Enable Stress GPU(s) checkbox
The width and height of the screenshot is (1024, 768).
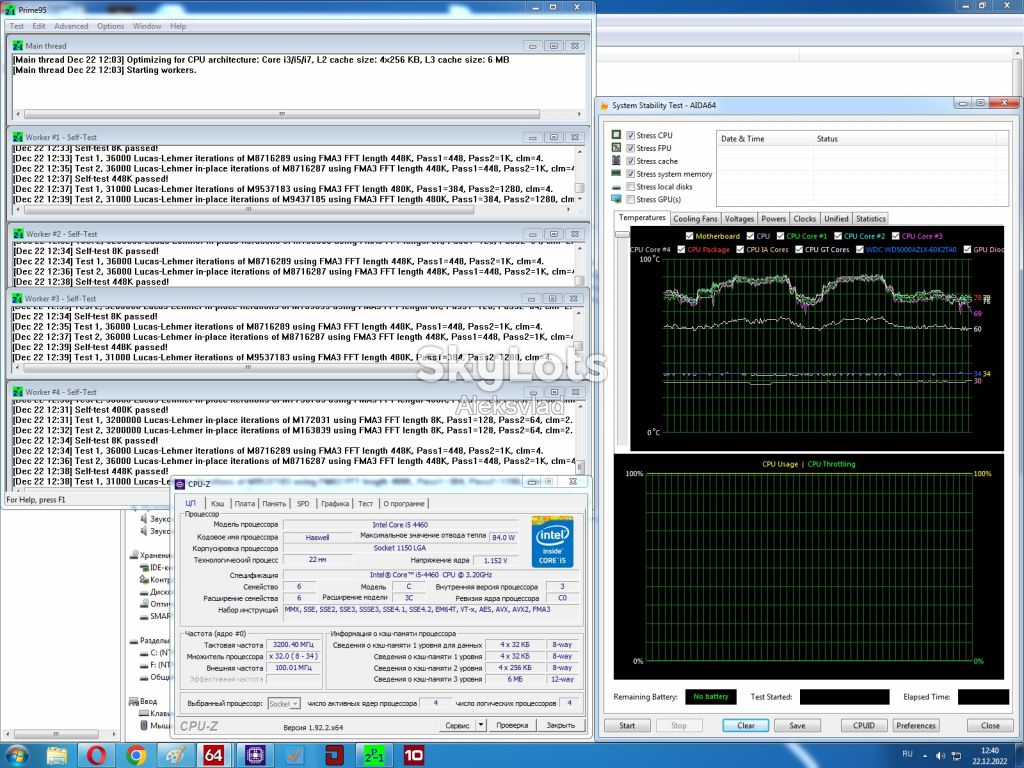631,199
